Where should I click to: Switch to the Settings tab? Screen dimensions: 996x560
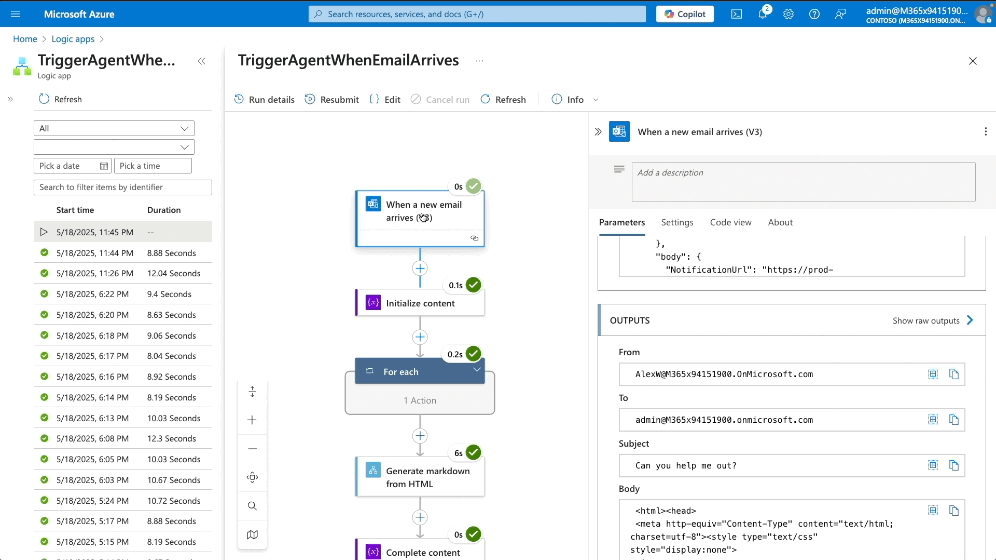point(677,222)
